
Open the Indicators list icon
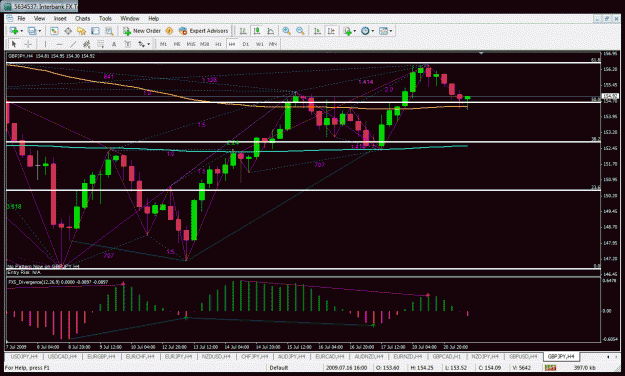pos(348,31)
